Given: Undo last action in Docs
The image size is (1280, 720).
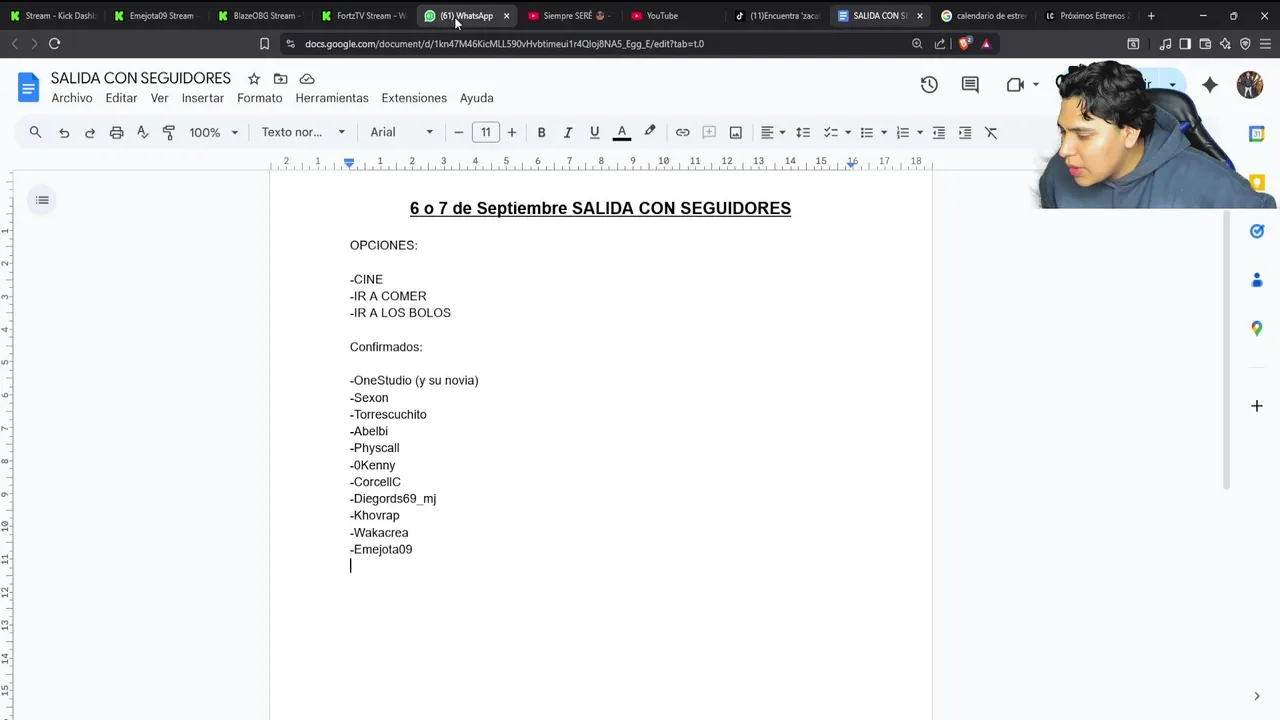Looking at the screenshot, I should 64,132.
